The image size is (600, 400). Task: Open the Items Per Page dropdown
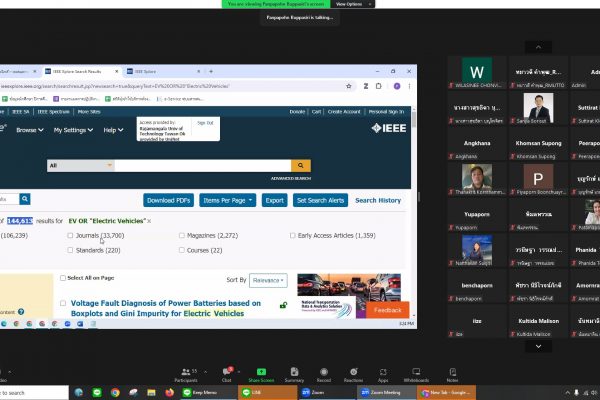pyautogui.click(x=228, y=200)
